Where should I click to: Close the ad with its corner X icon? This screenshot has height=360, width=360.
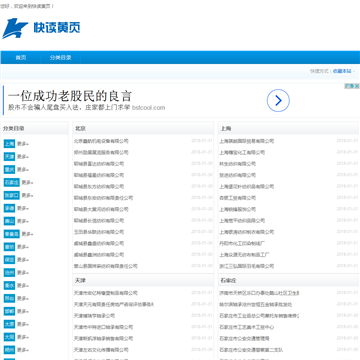pyautogui.click(x=357, y=86)
